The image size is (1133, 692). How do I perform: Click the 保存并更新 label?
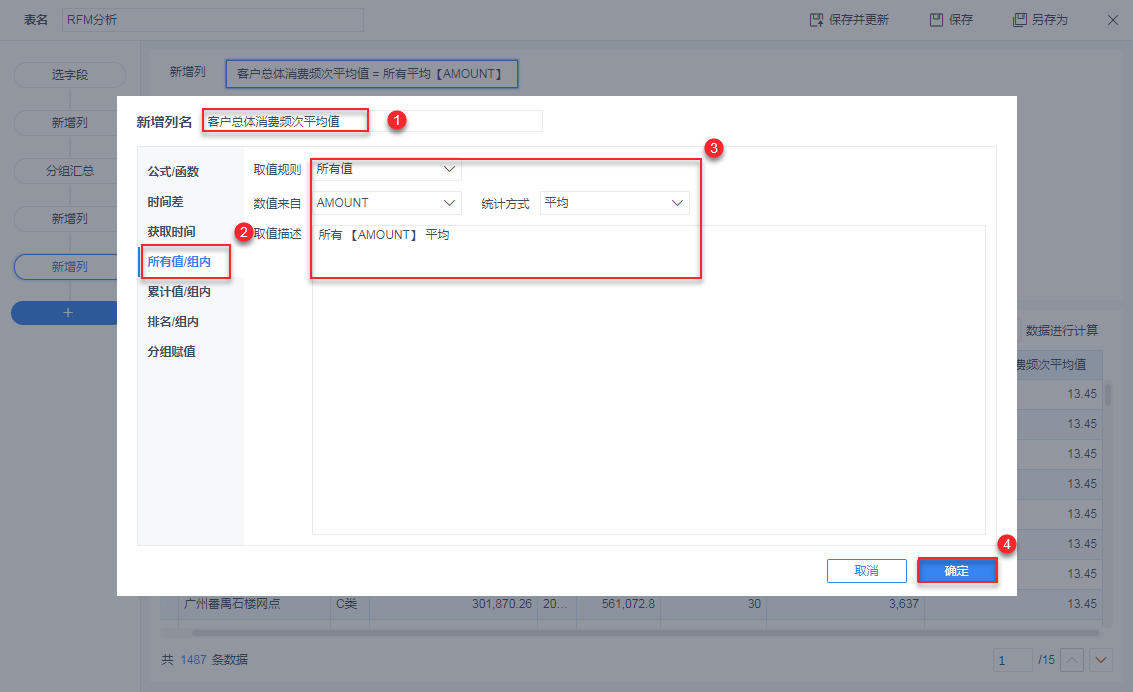pyautogui.click(x=858, y=20)
